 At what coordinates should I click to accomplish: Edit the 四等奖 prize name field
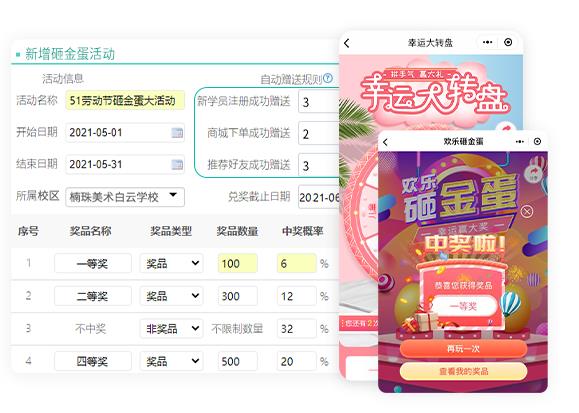click(93, 361)
